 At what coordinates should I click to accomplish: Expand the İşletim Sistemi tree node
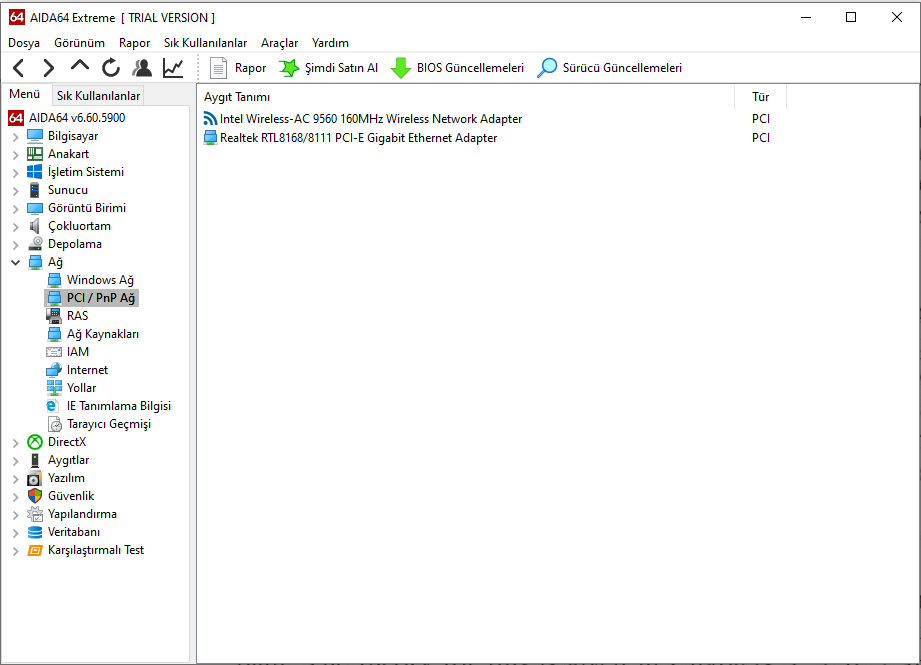[15, 173]
